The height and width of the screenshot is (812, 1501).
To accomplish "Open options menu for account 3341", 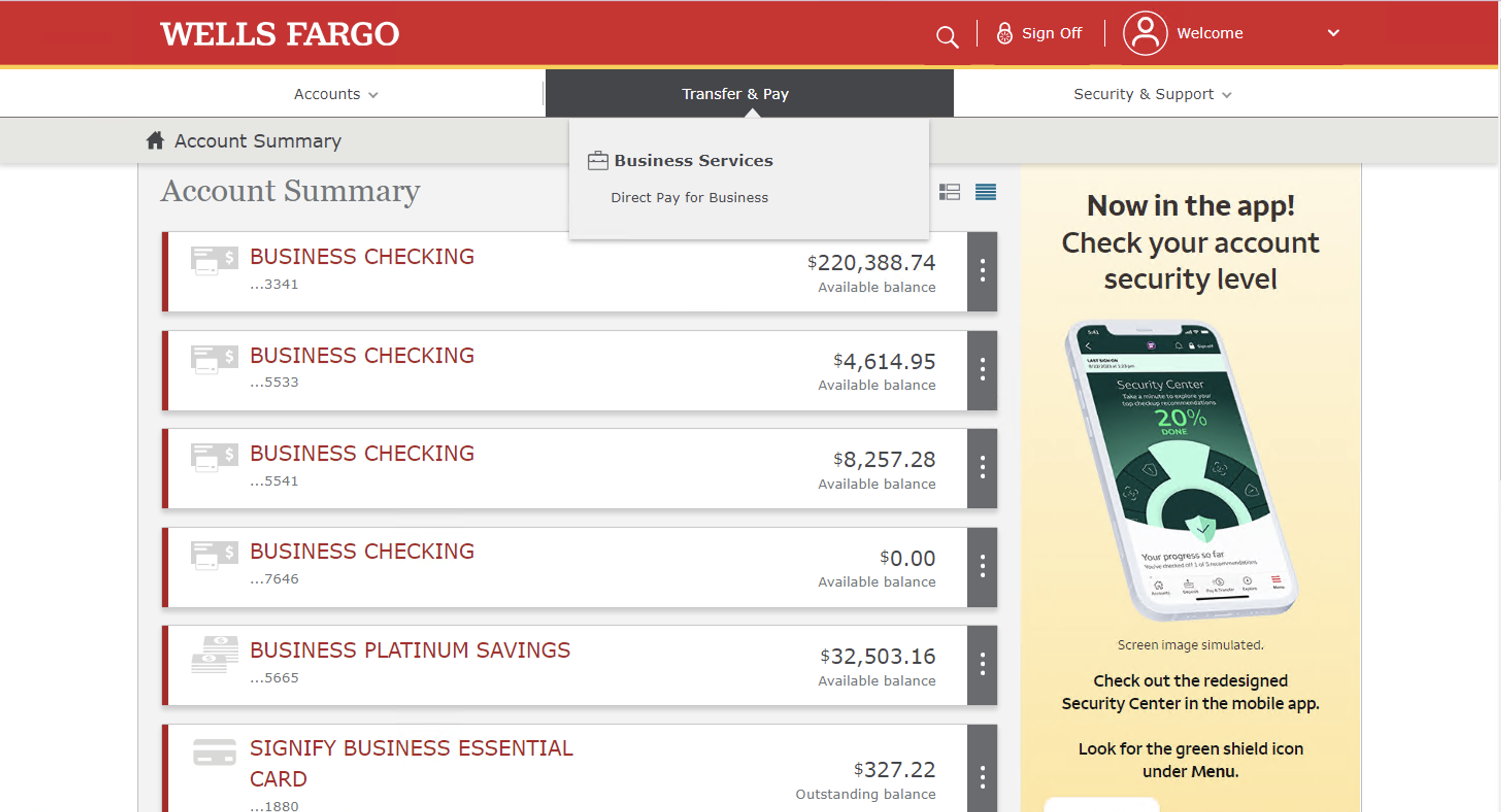I will coord(982,271).
